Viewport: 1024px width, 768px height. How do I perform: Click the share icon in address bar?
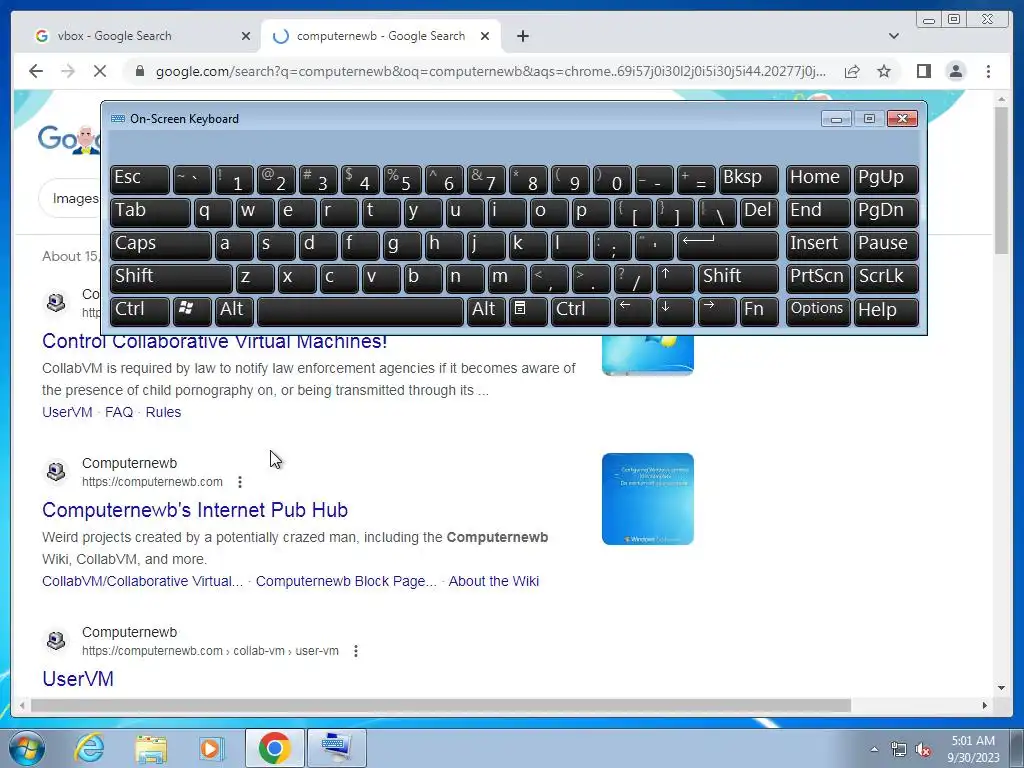[852, 71]
